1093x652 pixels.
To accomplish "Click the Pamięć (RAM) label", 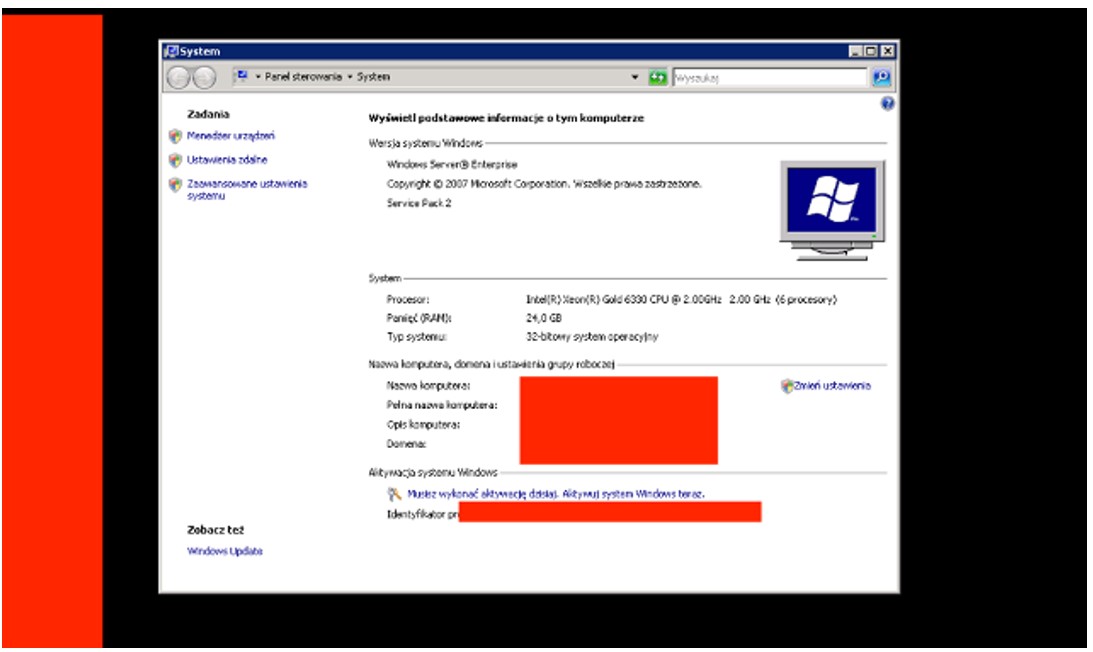I will point(419,318).
